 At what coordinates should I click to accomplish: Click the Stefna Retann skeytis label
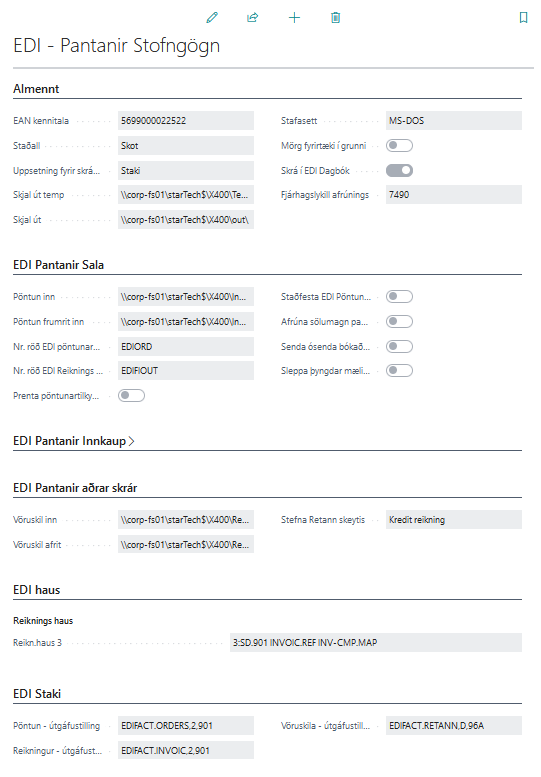tap(323, 520)
